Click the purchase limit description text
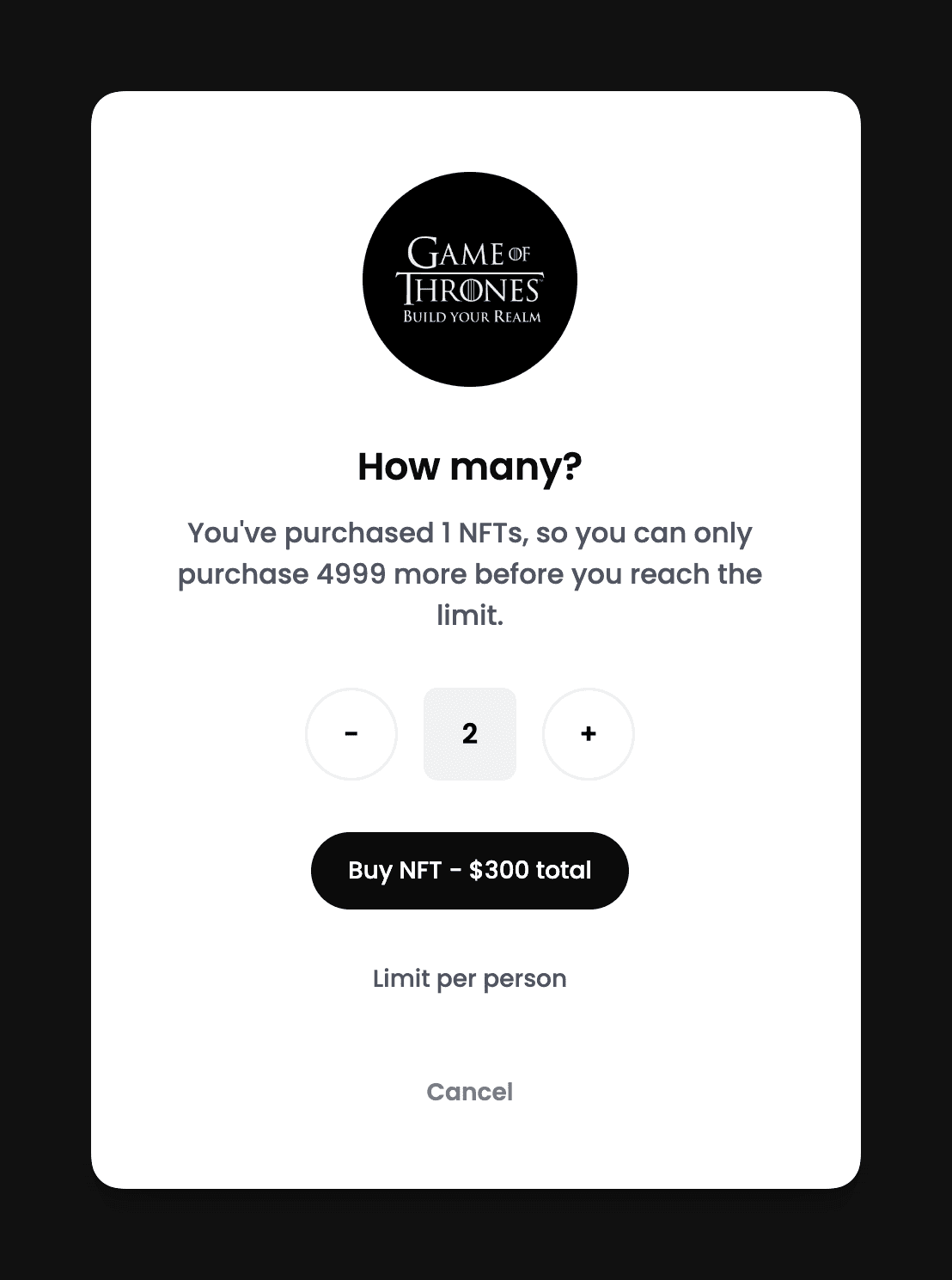This screenshot has height=1280, width=952. coord(470,574)
